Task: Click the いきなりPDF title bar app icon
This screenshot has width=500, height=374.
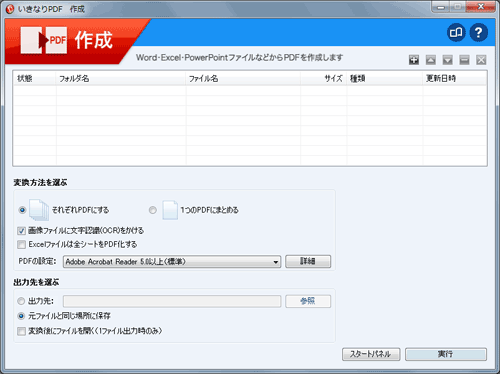Action: (x=10, y=9)
